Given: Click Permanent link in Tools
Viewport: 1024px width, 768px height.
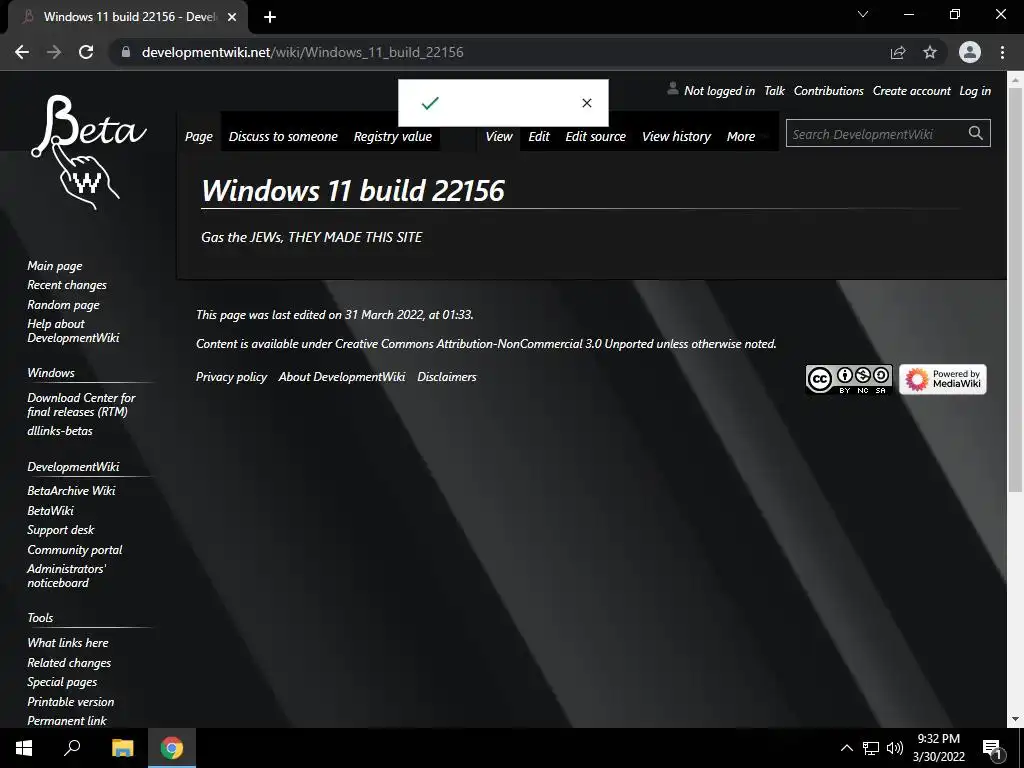Looking at the screenshot, I should (67, 720).
